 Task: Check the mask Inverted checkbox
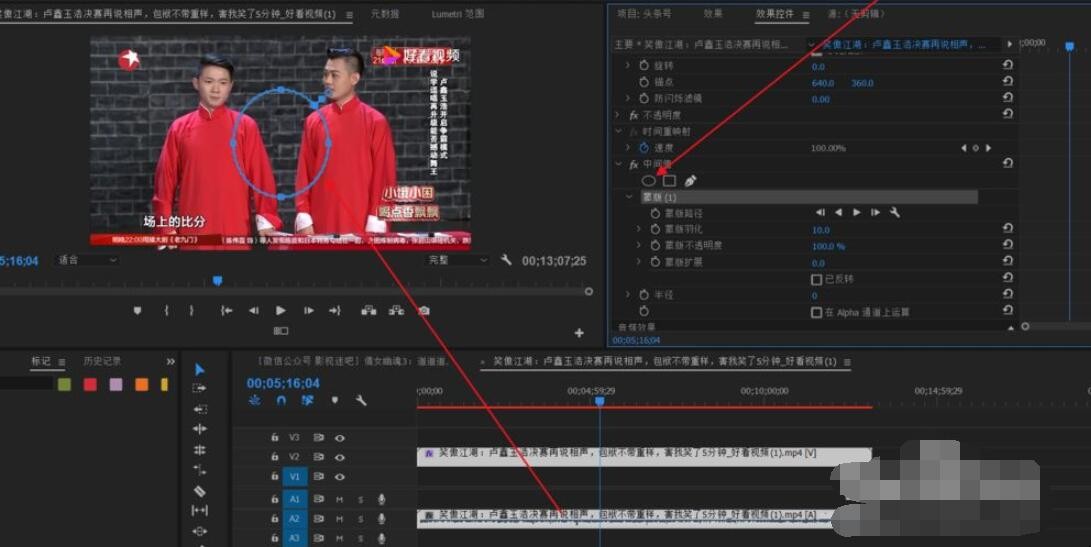pyautogui.click(x=817, y=279)
